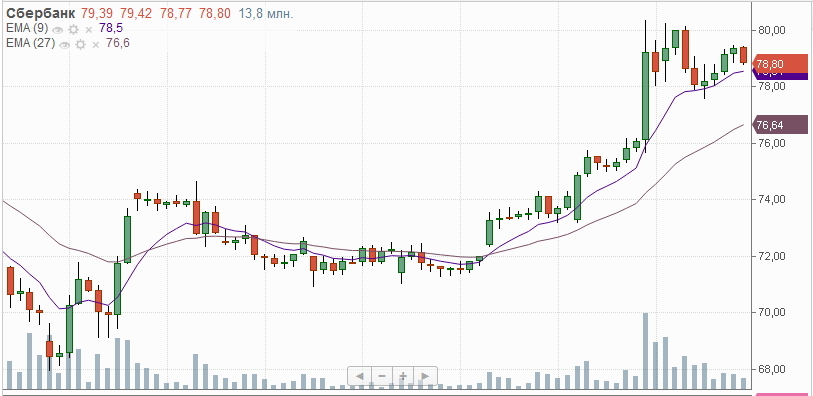The image size is (813, 396).
Task: Click the tallest volume bar
Action: point(646,351)
